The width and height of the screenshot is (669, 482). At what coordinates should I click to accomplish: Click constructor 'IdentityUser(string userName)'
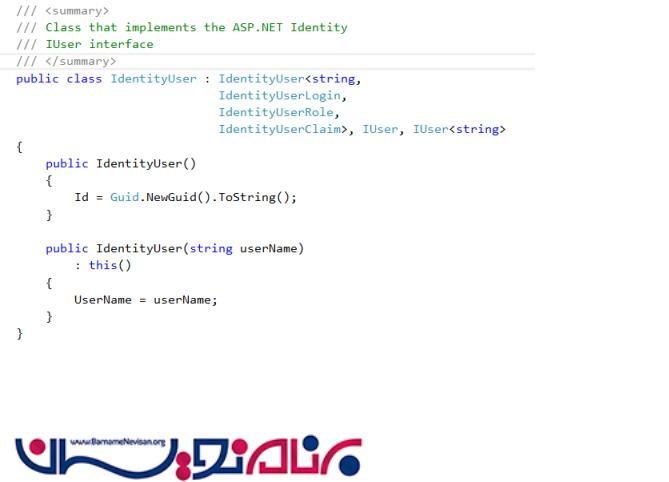(x=200, y=248)
